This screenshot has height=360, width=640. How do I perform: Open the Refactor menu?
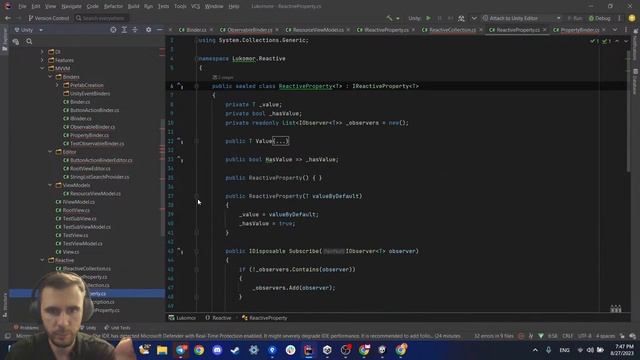coord(113,6)
